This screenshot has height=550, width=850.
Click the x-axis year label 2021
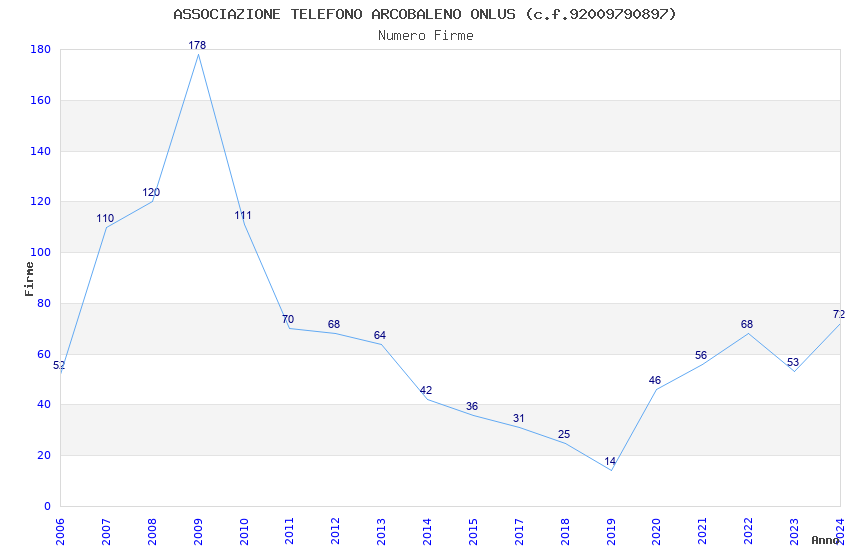point(703,531)
